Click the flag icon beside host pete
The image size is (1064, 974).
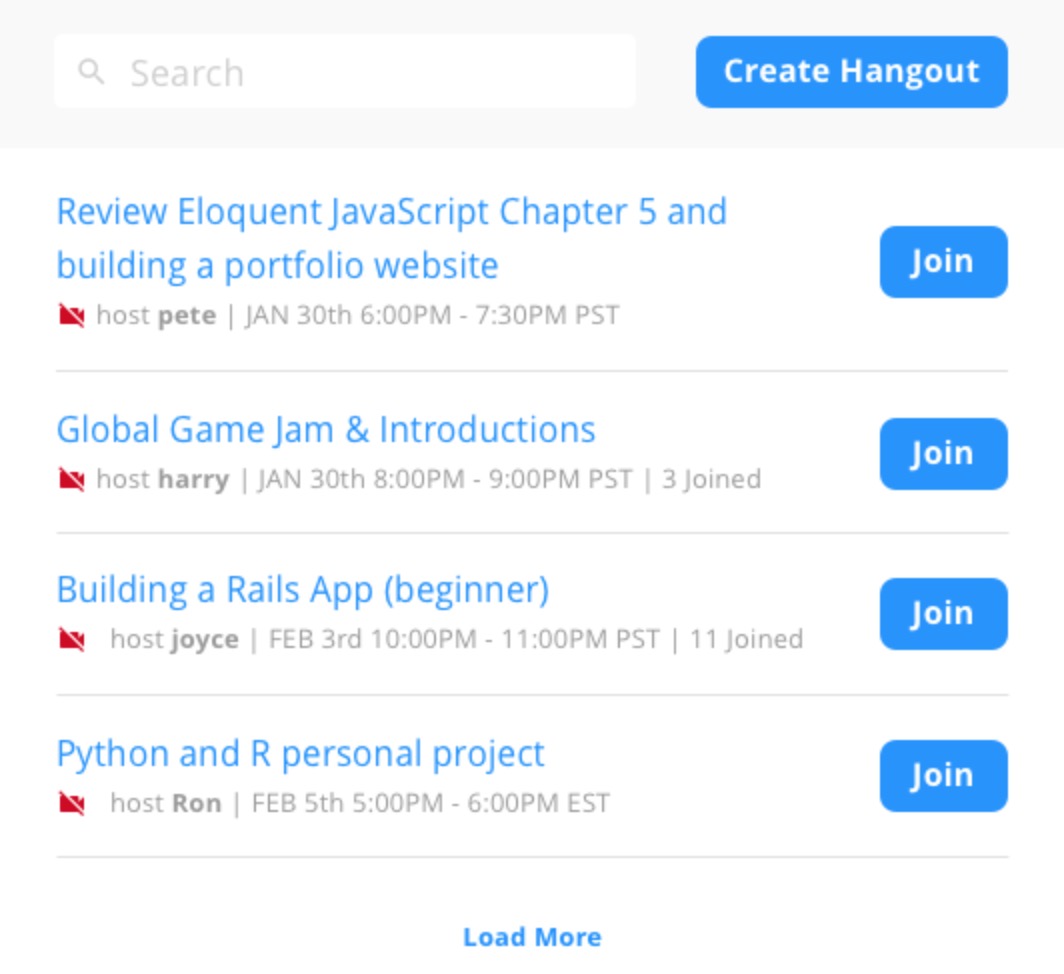70,313
